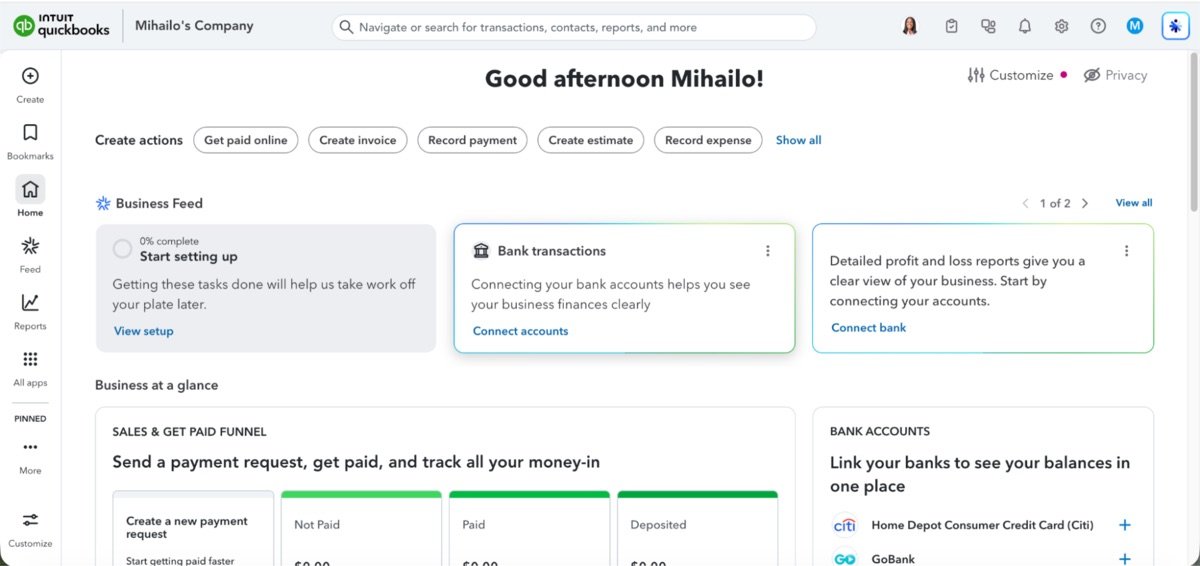Open sidebar Customize sliders icon
The image size is (1200, 566).
30,520
